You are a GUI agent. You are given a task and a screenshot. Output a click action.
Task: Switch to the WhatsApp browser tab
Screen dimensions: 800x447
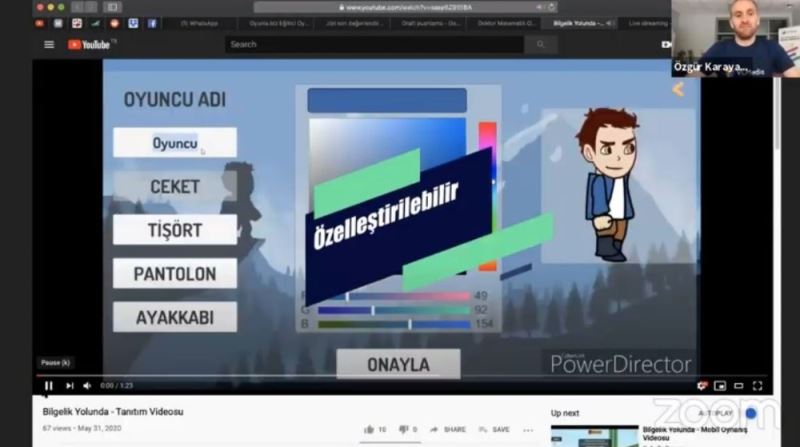click(x=203, y=23)
